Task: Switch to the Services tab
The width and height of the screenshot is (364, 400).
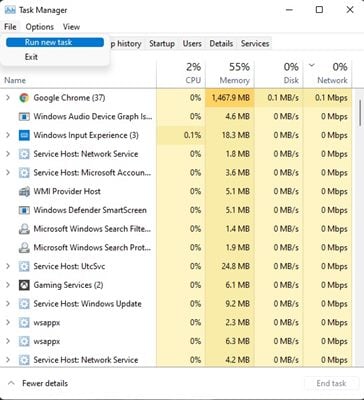Action: [x=255, y=44]
